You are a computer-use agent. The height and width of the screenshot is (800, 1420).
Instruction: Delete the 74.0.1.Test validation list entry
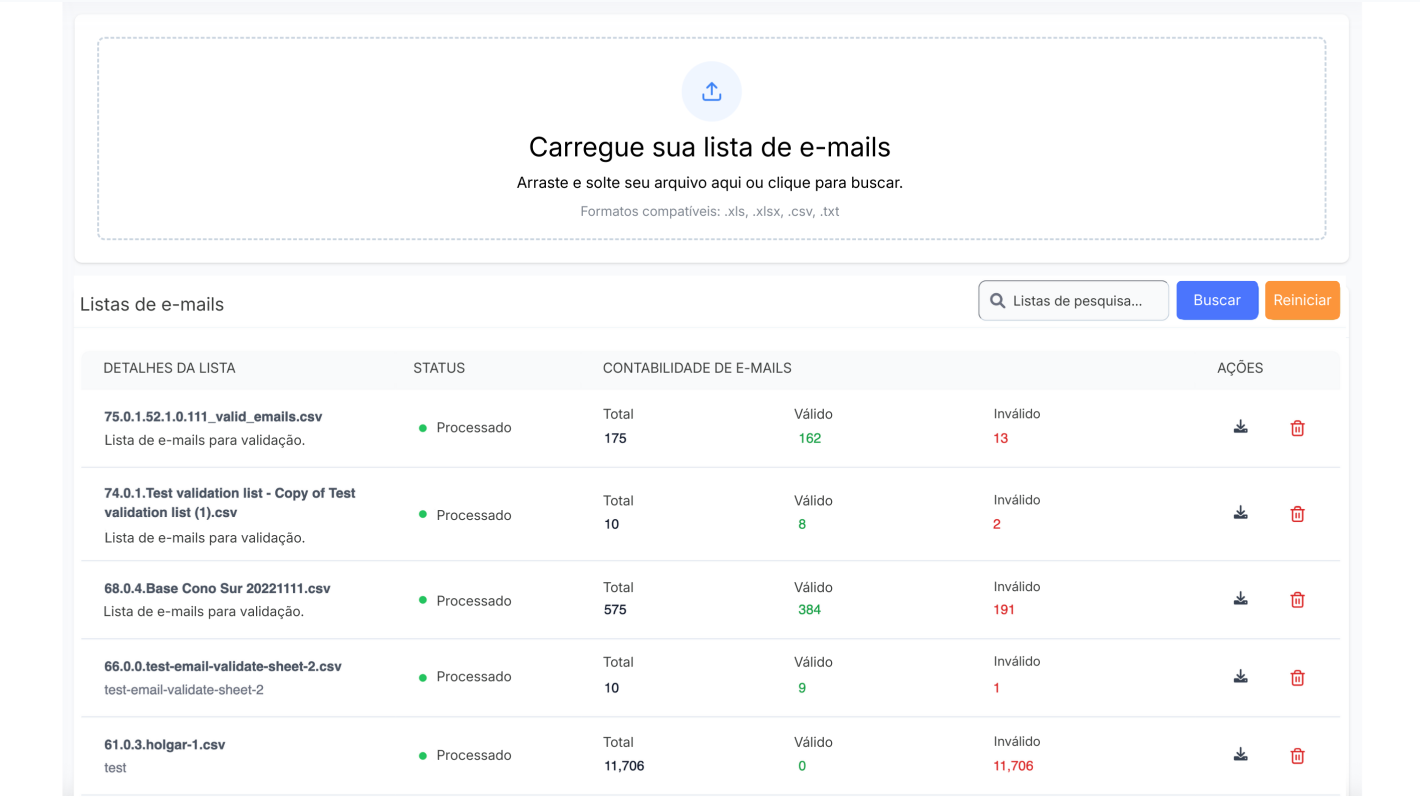point(1297,514)
